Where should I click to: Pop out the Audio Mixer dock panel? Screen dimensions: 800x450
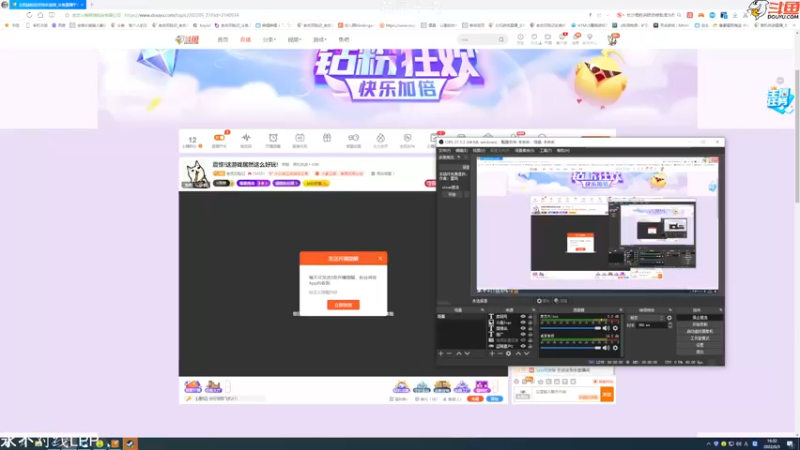click(x=621, y=310)
